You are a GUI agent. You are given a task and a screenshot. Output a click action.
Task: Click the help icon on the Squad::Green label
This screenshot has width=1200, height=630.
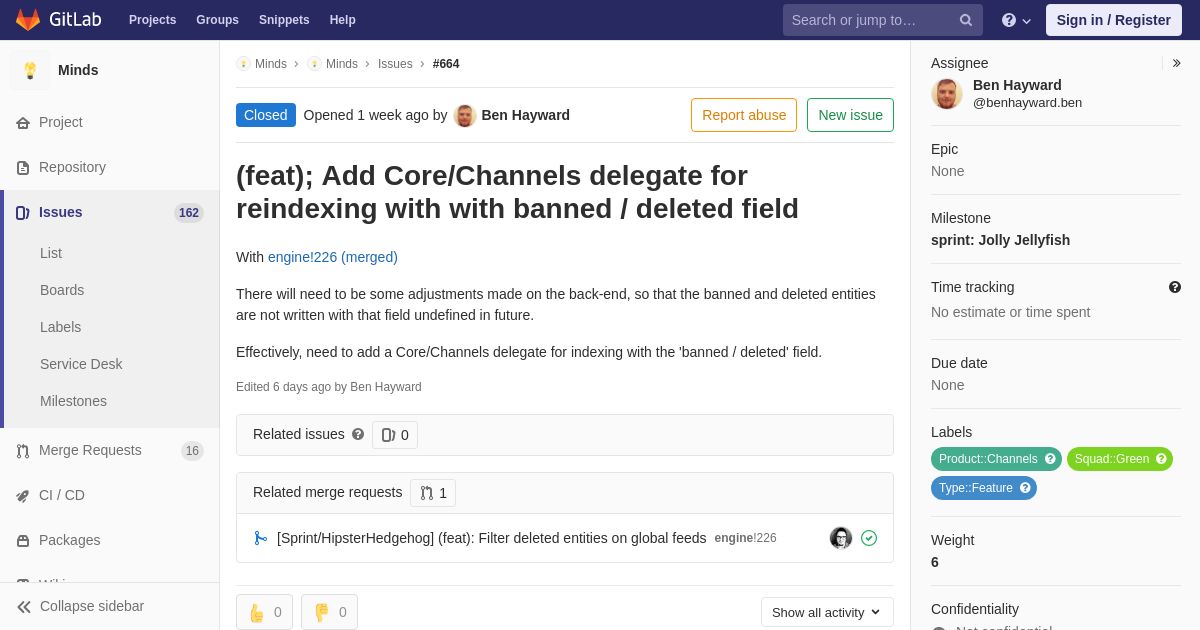[1161, 459]
